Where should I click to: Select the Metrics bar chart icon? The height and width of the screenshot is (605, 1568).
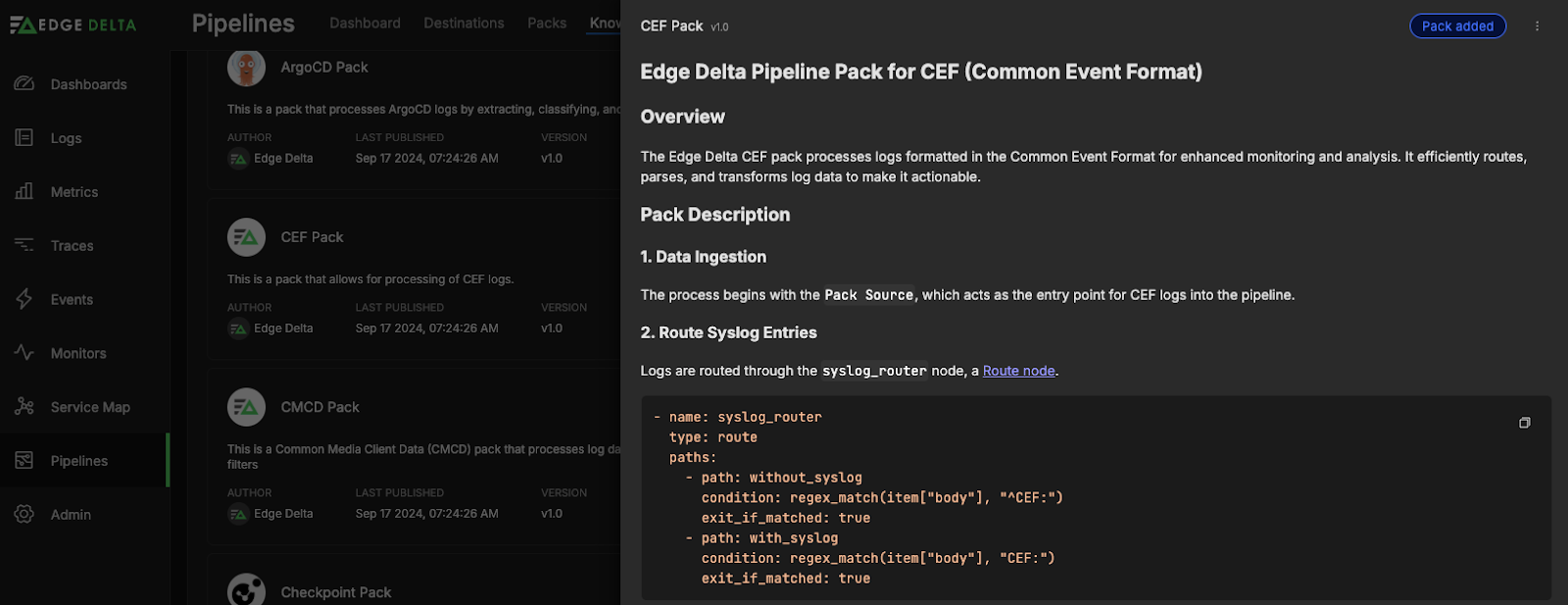tap(24, 192)
